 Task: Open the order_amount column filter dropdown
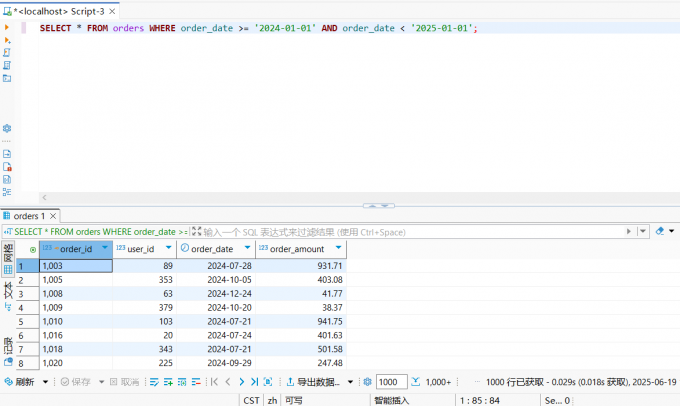[x=338, y=248]
